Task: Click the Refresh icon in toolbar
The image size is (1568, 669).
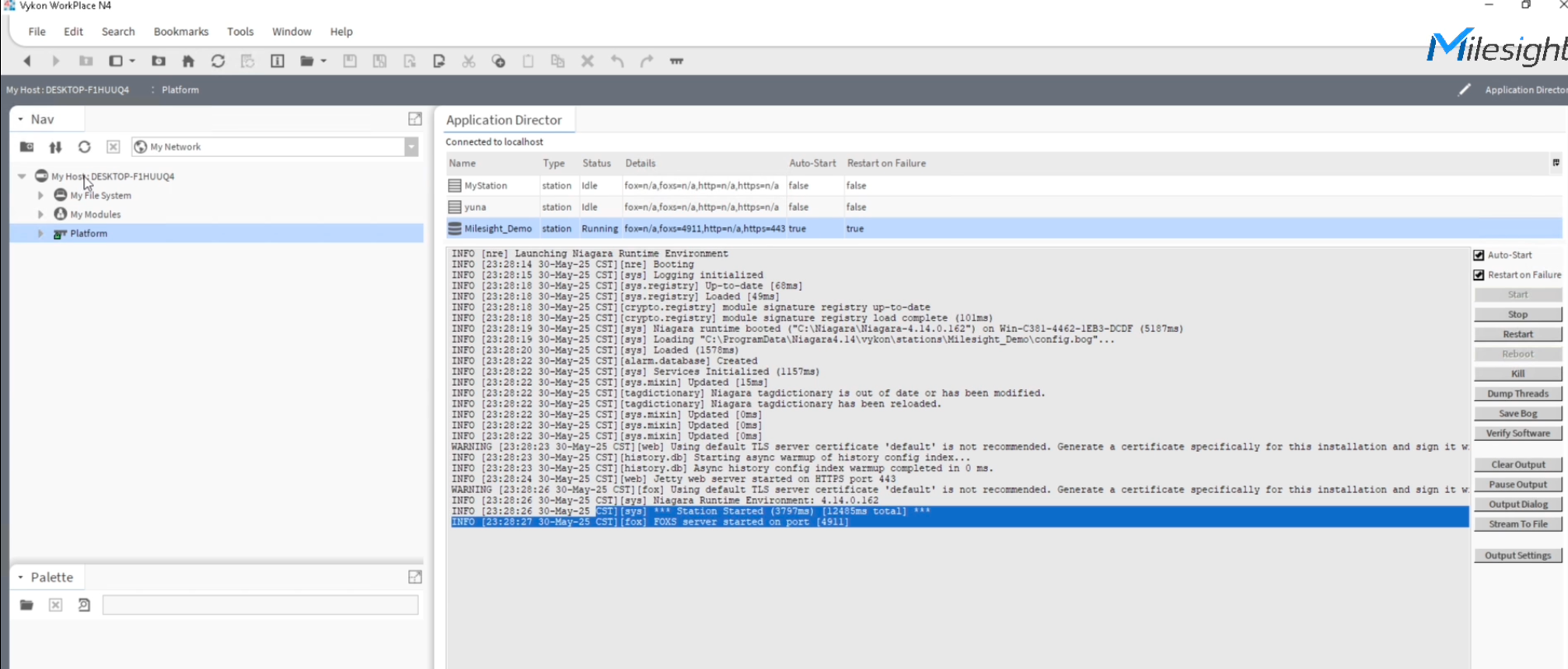Action: click(218, 61)
